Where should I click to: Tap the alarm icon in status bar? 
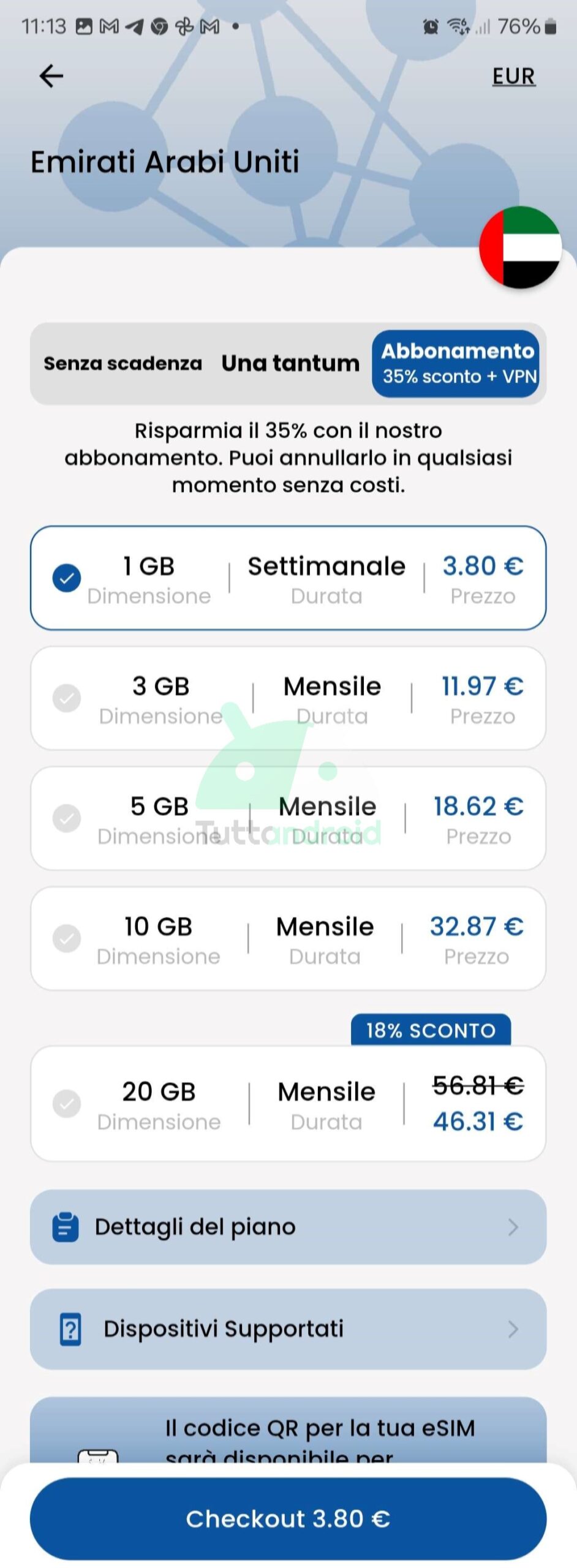(431, 27)
